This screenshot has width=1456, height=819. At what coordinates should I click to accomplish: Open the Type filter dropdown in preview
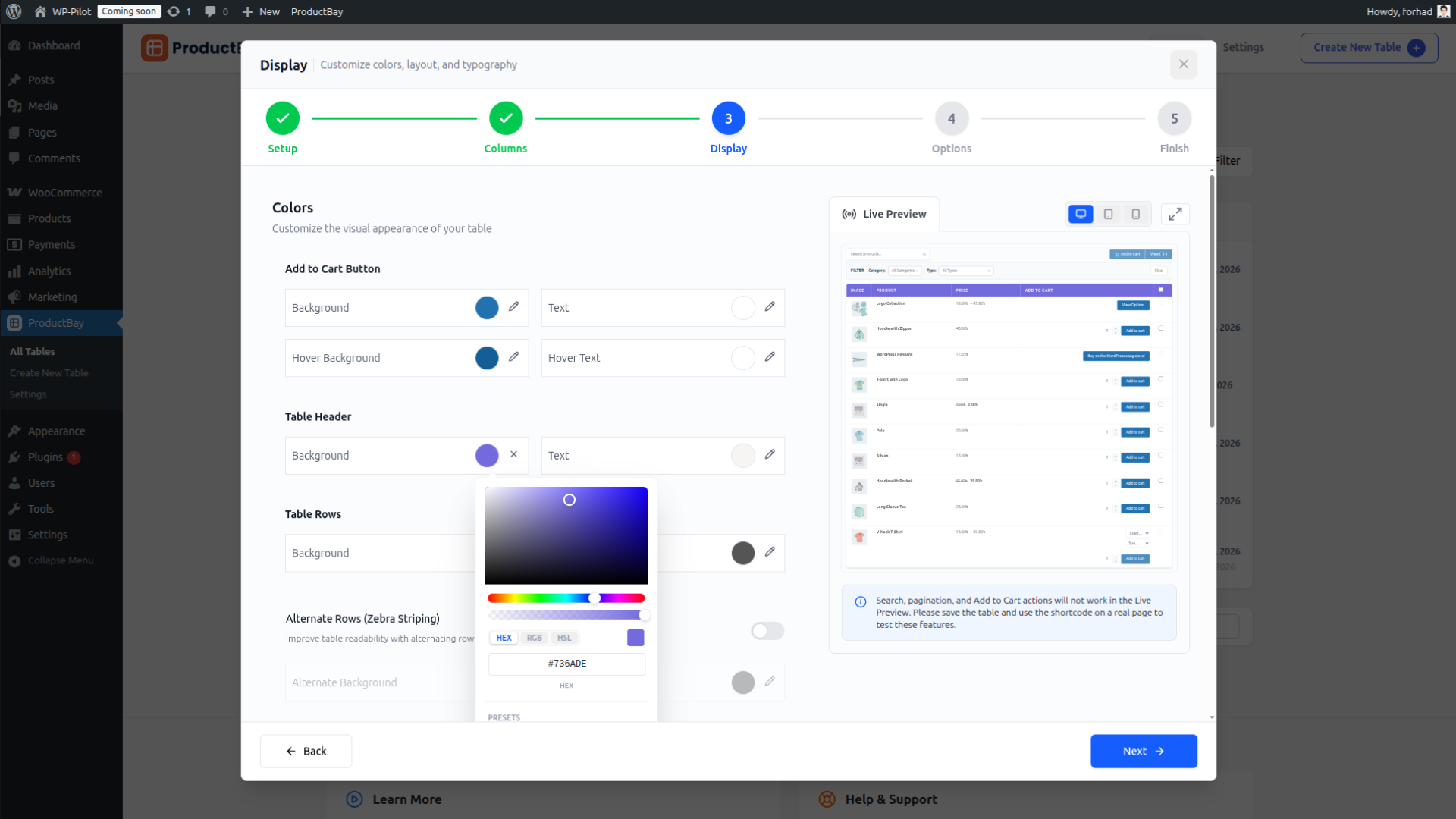coord(965,271)
